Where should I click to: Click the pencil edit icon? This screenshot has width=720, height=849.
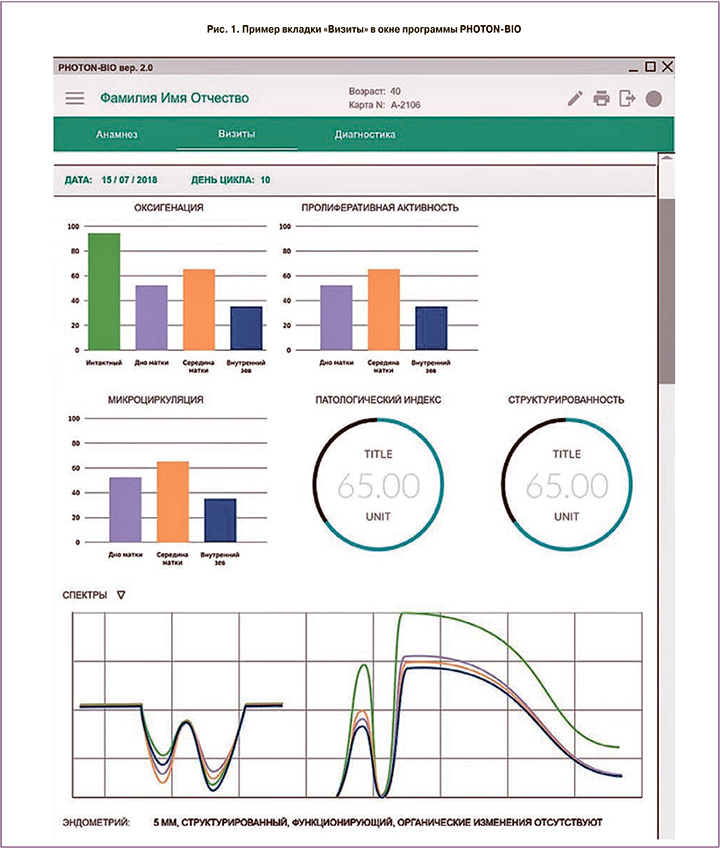(x=574, y=98)
